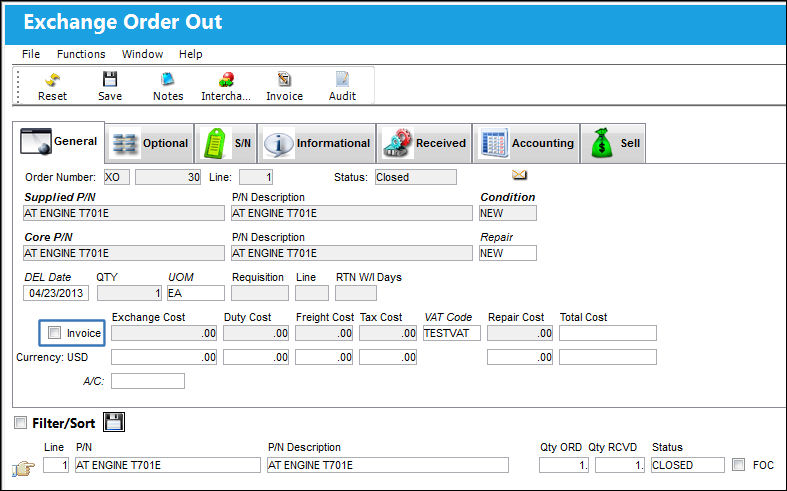Click the Total Cost field in the Invoice row
787x491 pixels.
[x=608, y=333]
